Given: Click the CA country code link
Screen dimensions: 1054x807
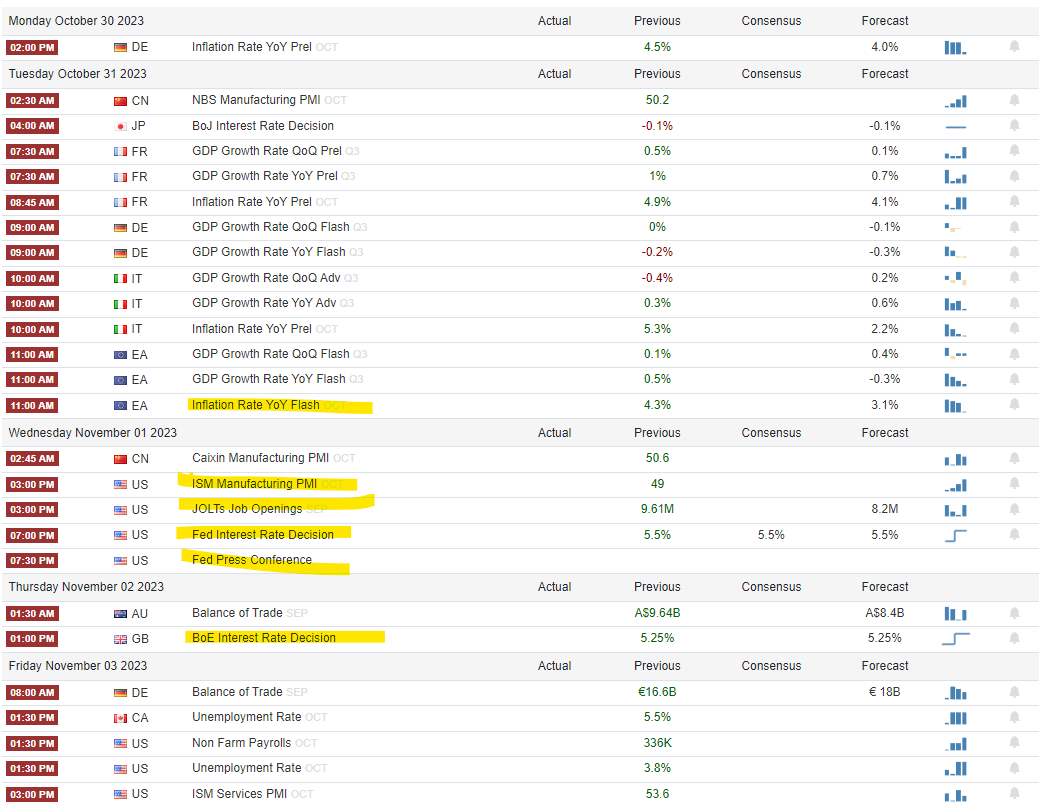Looking at the screenshot, I should coord(140,718).
